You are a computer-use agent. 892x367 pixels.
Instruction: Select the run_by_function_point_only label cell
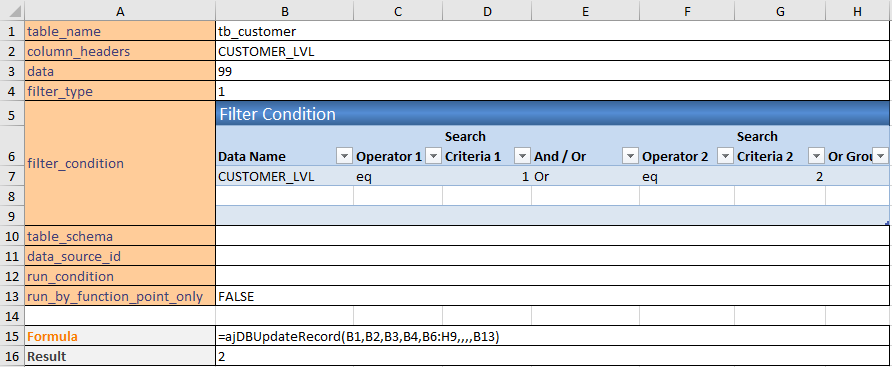120,296
